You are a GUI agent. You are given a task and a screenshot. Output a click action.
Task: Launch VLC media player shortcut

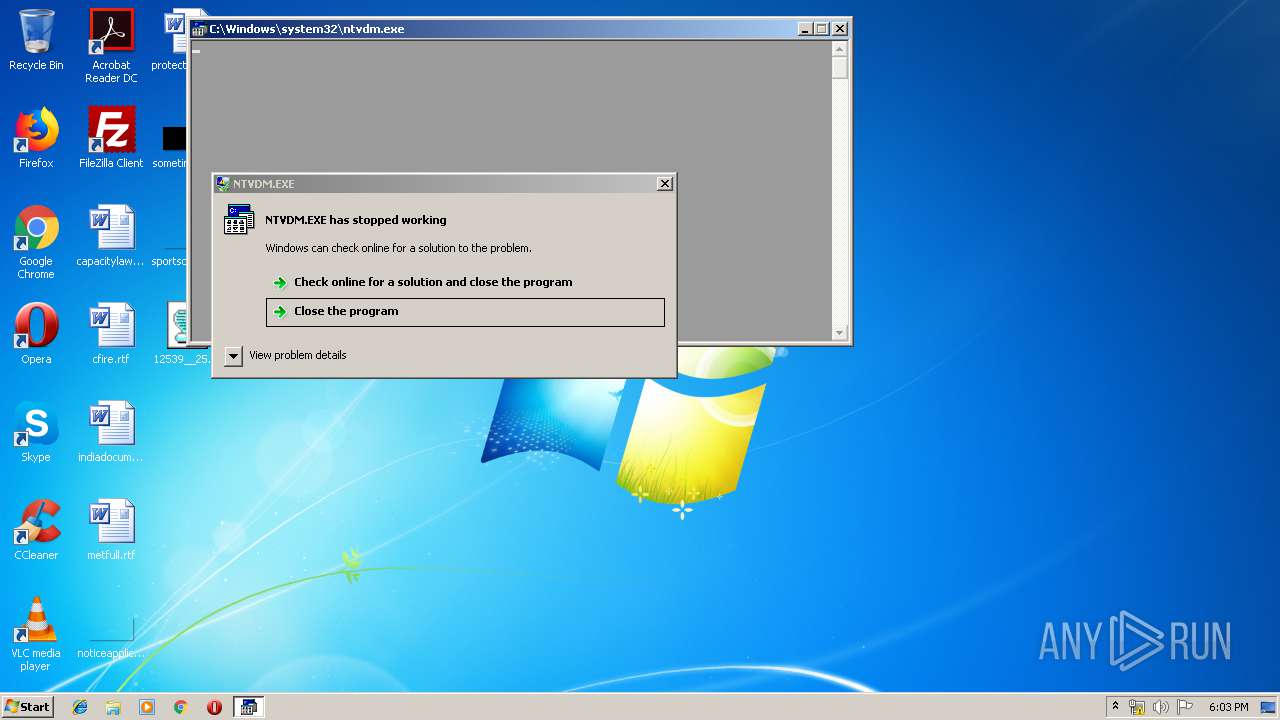[36, 634]
